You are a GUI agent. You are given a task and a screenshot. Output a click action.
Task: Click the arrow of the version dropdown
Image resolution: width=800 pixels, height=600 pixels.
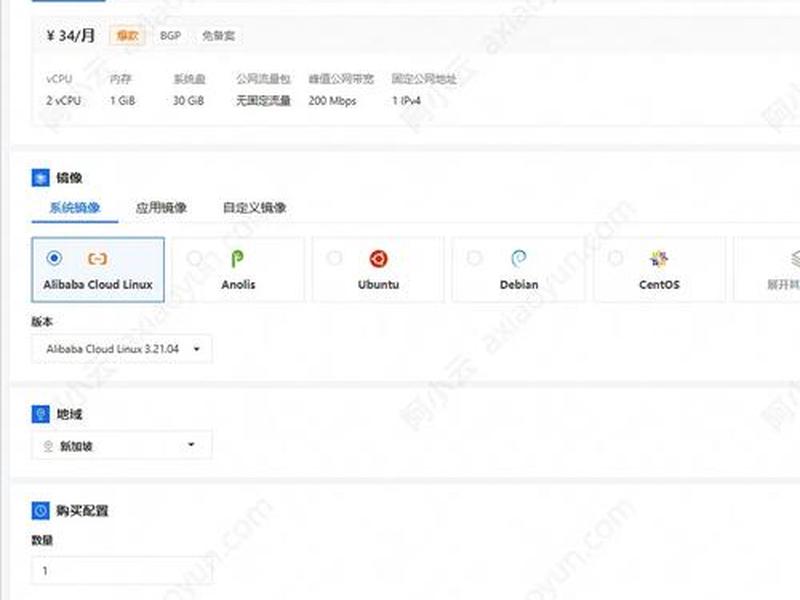[196, 349]
